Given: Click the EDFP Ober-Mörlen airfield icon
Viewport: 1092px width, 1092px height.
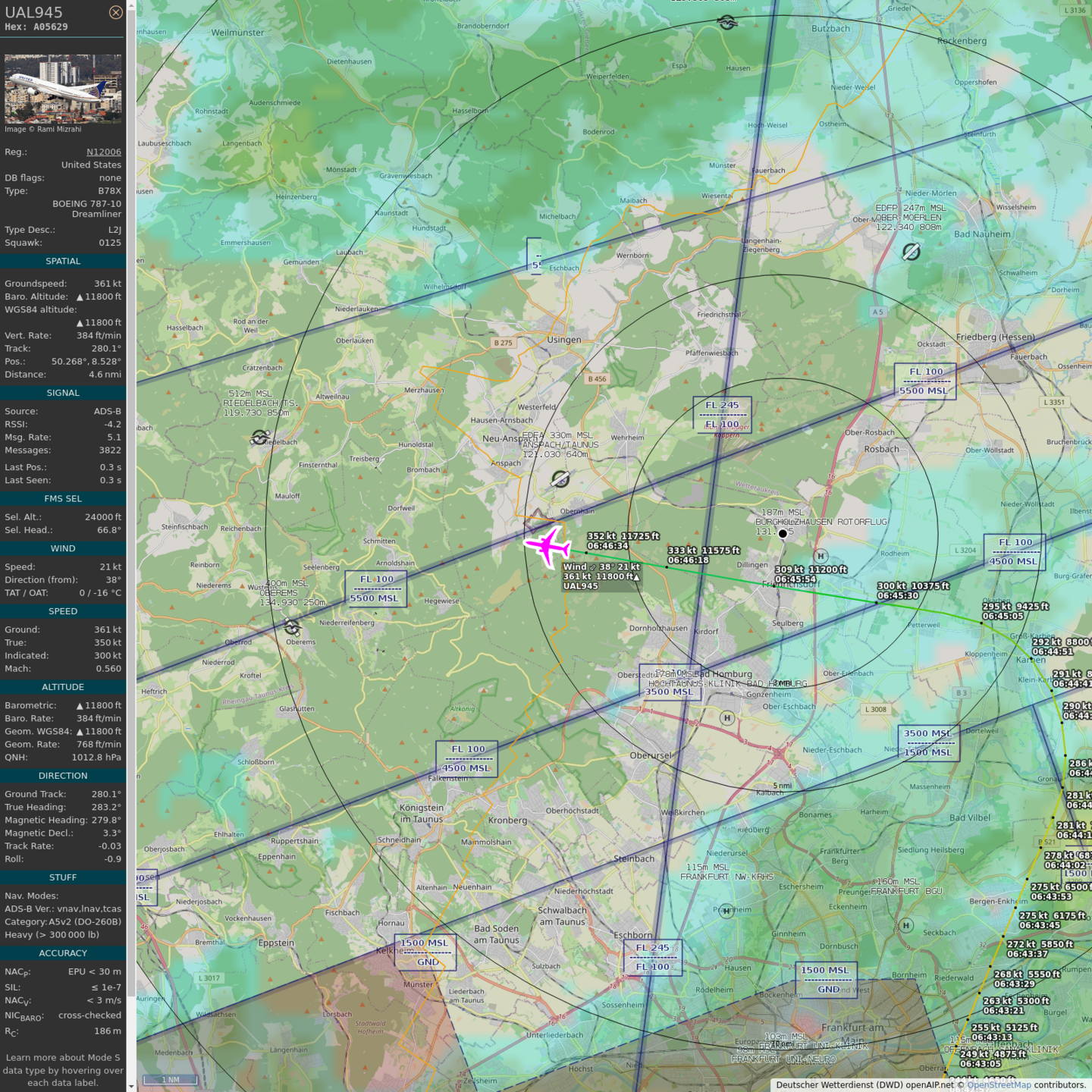Looking at the screenshot, I should click(x=911, y=252).
